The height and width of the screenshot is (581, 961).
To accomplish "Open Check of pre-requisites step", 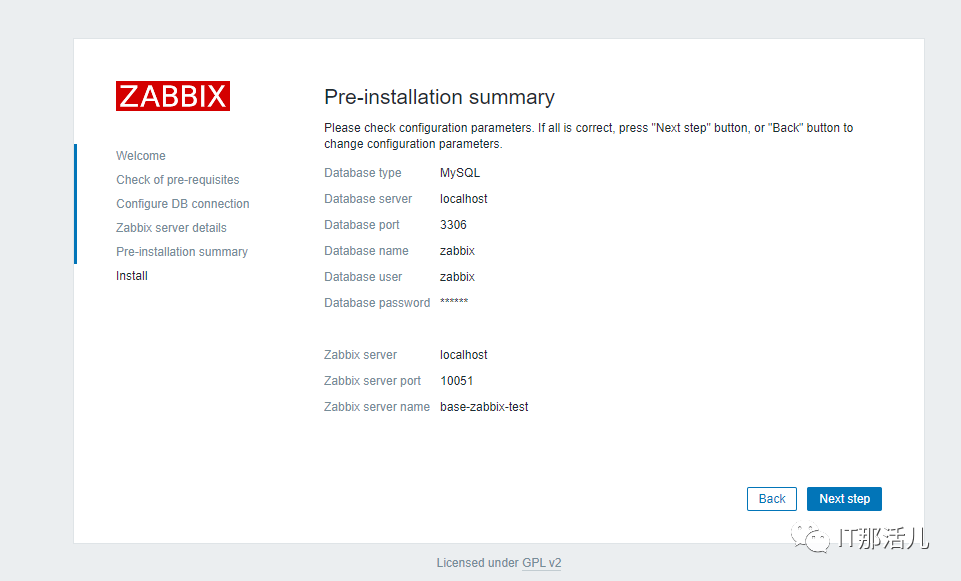I will pos(178,180).
